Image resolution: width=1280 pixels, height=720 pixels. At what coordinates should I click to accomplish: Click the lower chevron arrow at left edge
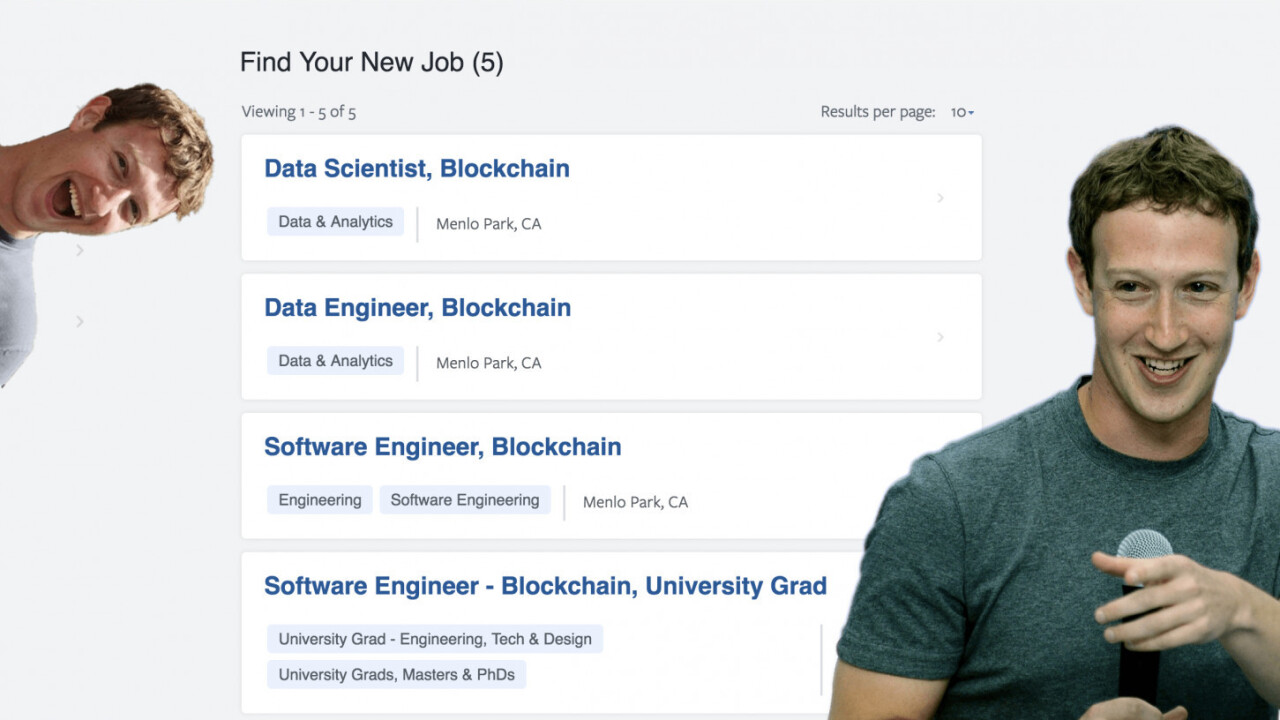click(80, 321)
